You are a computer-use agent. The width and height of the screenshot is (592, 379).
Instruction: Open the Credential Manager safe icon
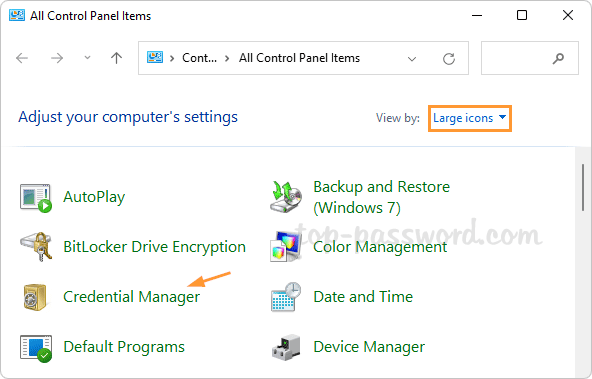35,297
